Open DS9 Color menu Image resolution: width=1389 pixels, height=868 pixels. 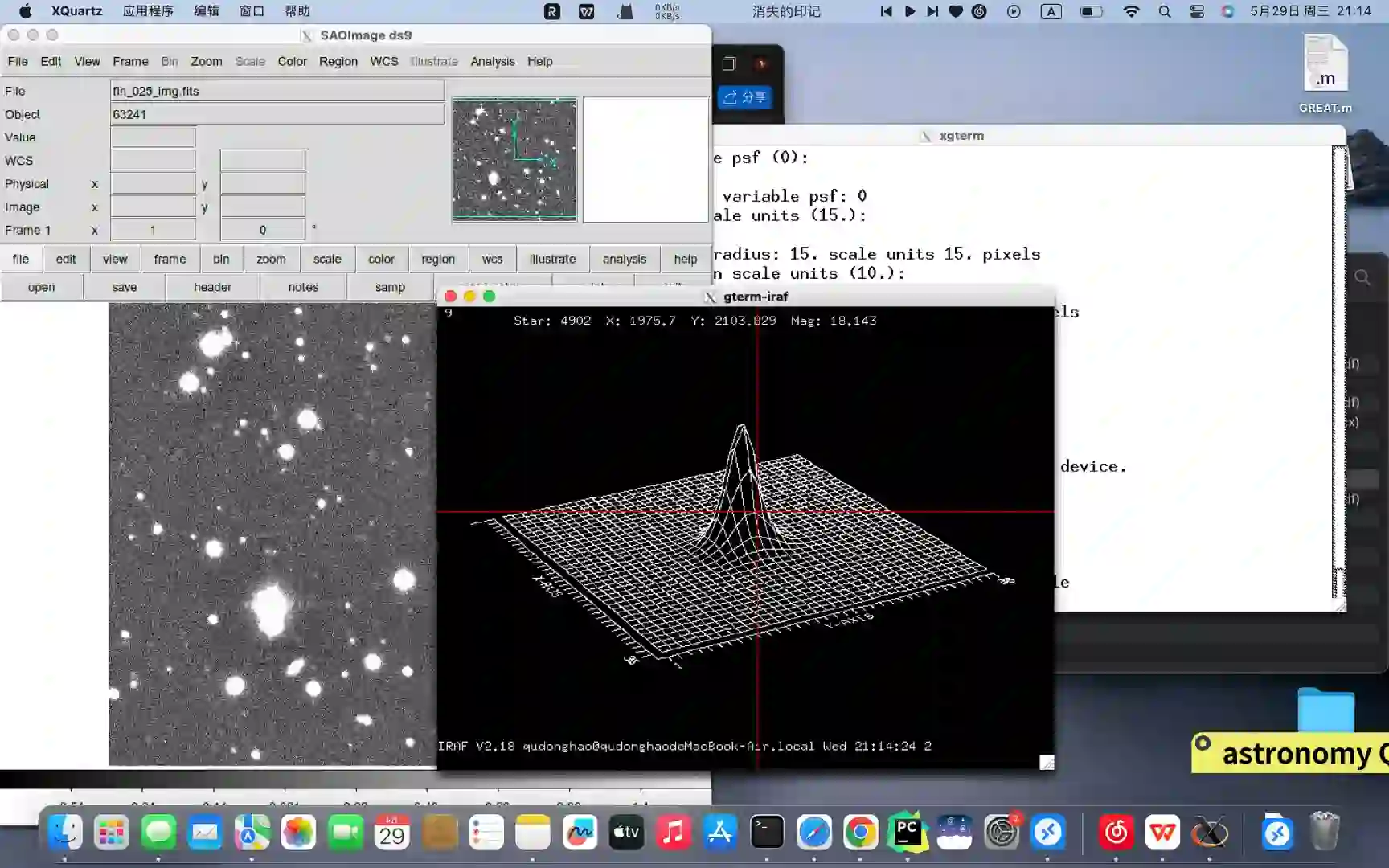[292, 61]
